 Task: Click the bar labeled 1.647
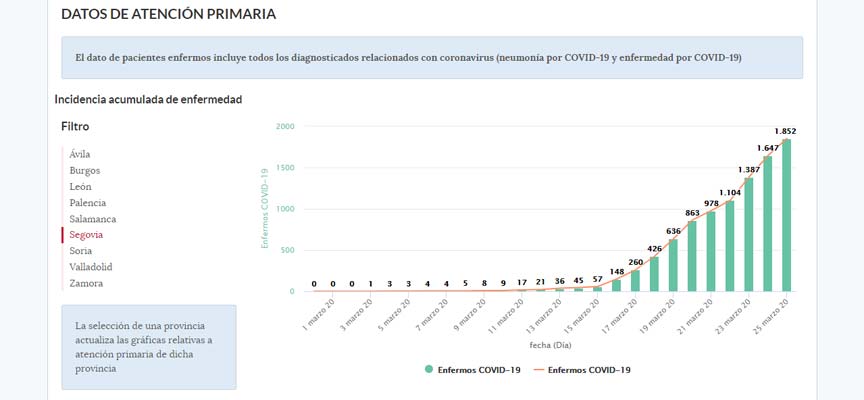[767, 223]
